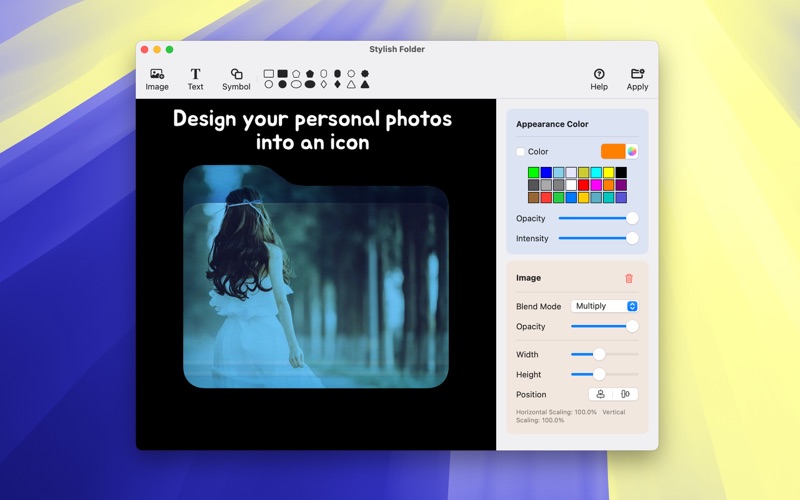Select the filled rectangle shape
The height and width of the screenshot is (500, 800).
283,74
